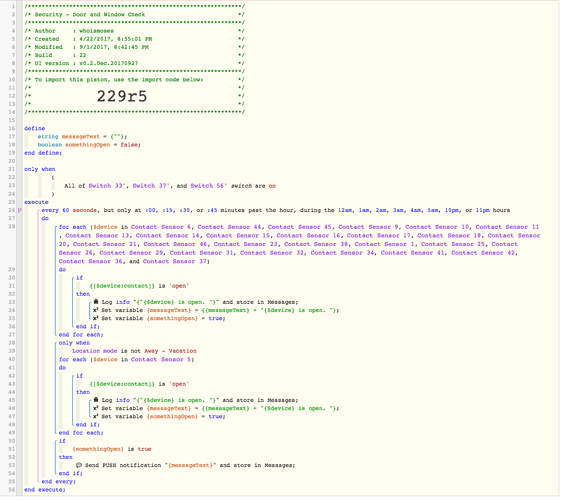Select Contact Sensor 10 in the for-each list

[x=437, y=228]
